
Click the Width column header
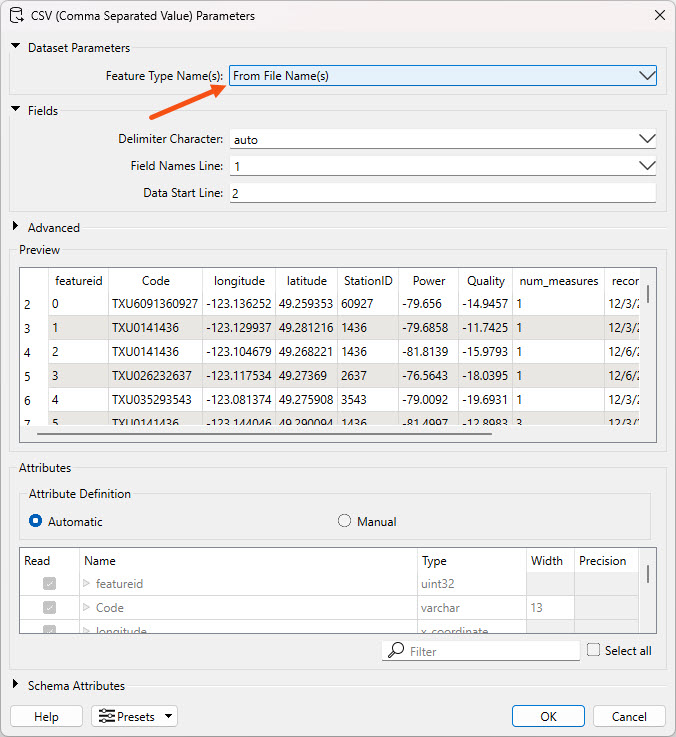pyautogui.click(x=550, y=560)
